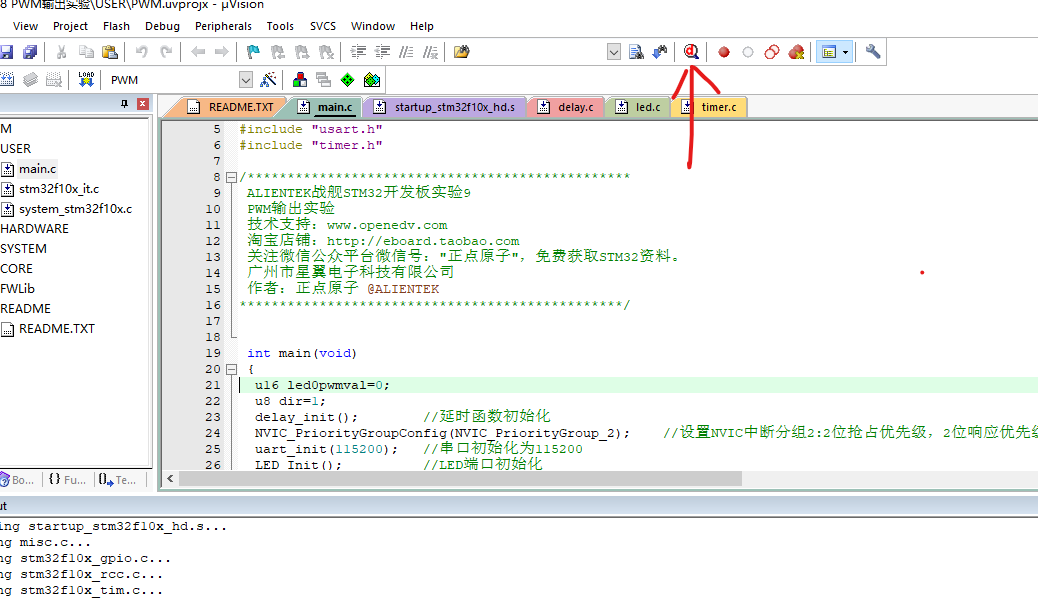Click Manage Multi-Project Workspace icon
The image size is (1038, 601).
click(x=323, y=80)
